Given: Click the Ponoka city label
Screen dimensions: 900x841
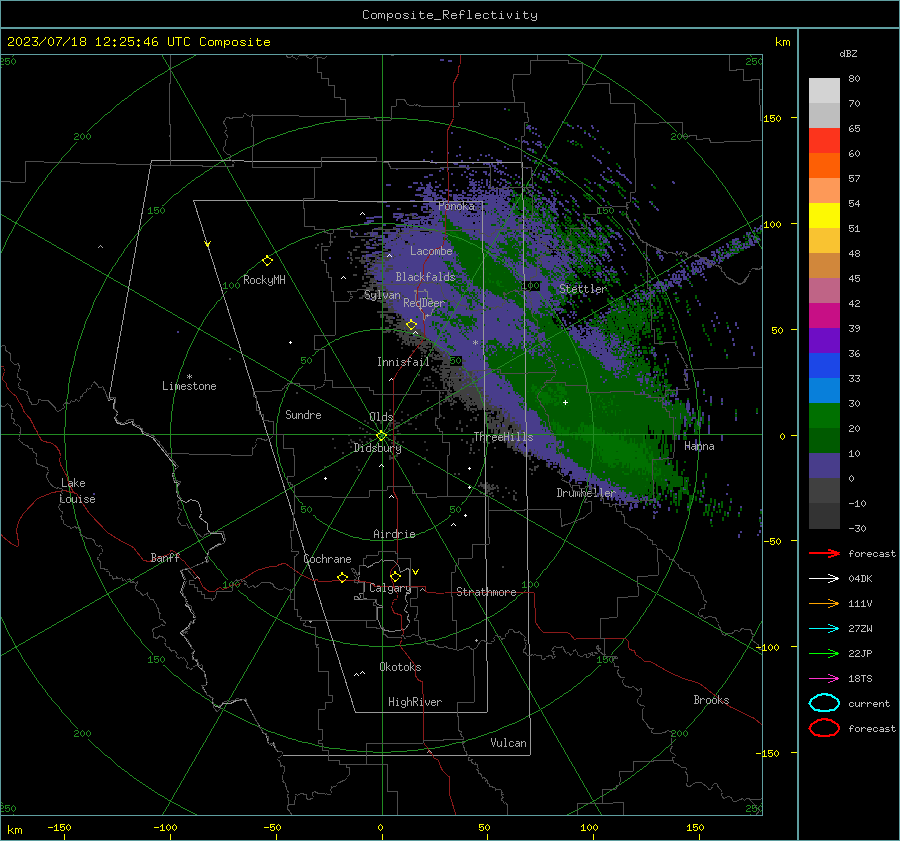Looking at the screenshot, I should coord(456,206).
